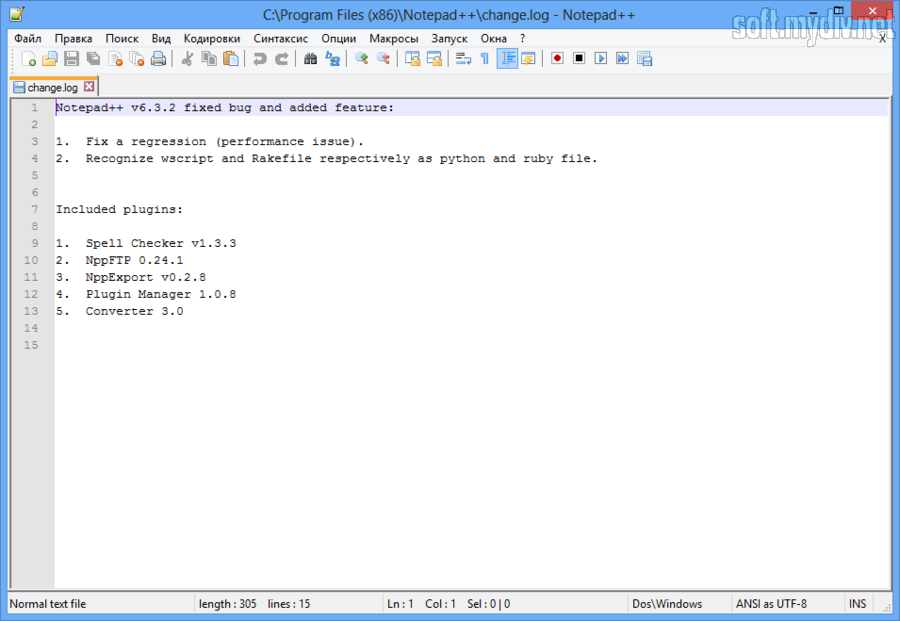Cut the selection with the scissors icon

[x=187, y=59]
